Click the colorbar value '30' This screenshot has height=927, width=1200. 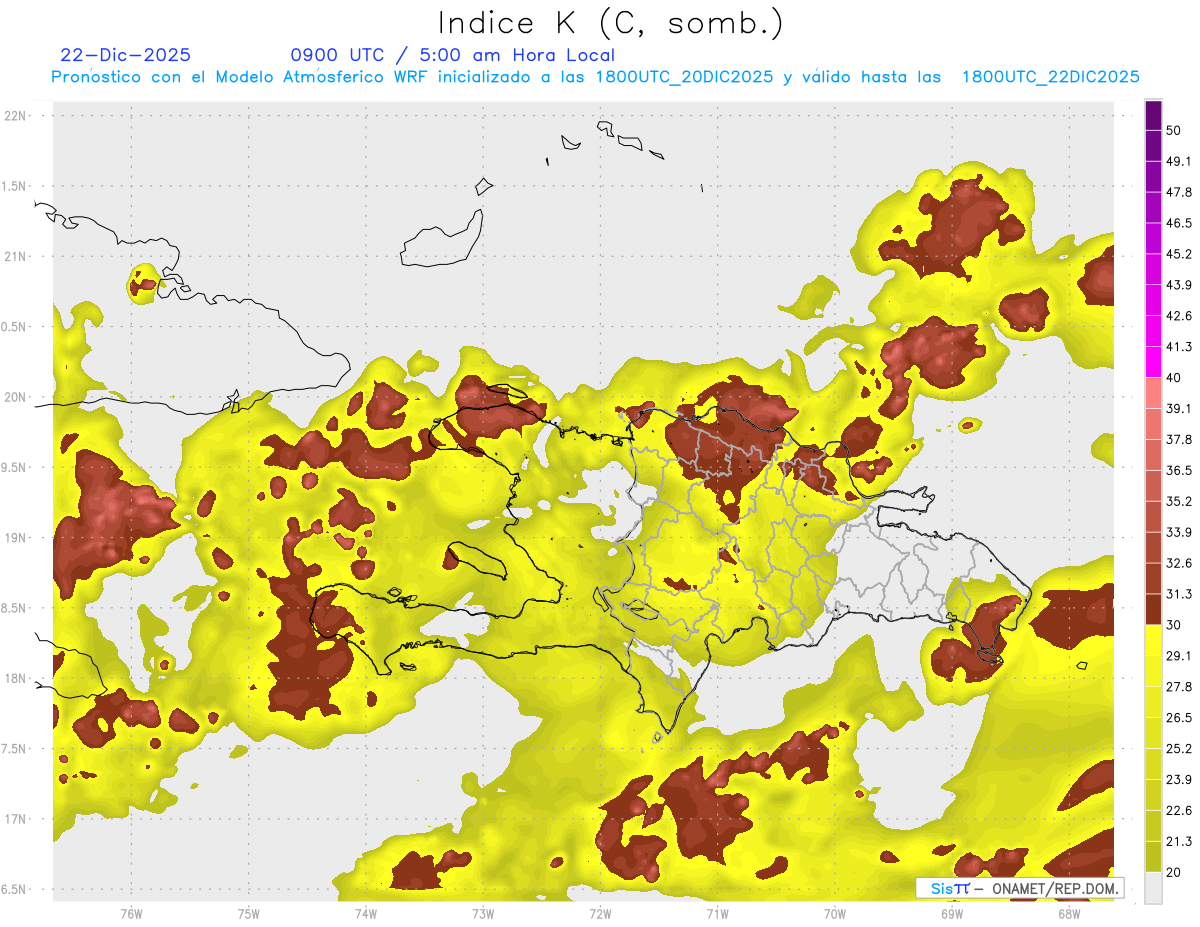point(1174,625)
